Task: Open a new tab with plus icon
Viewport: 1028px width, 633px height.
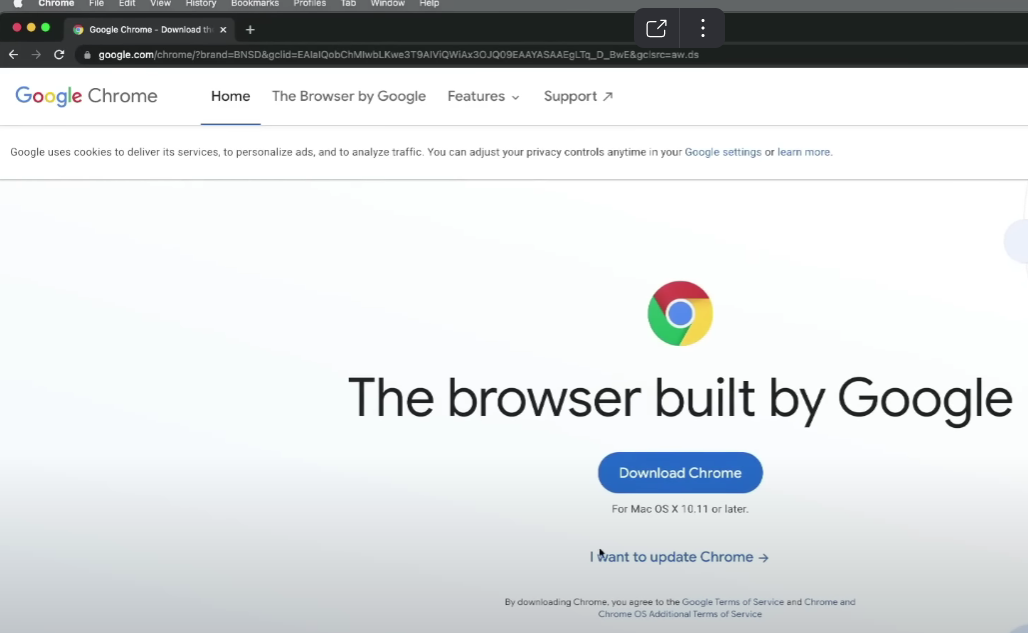Action: click(x=250, y=29)
